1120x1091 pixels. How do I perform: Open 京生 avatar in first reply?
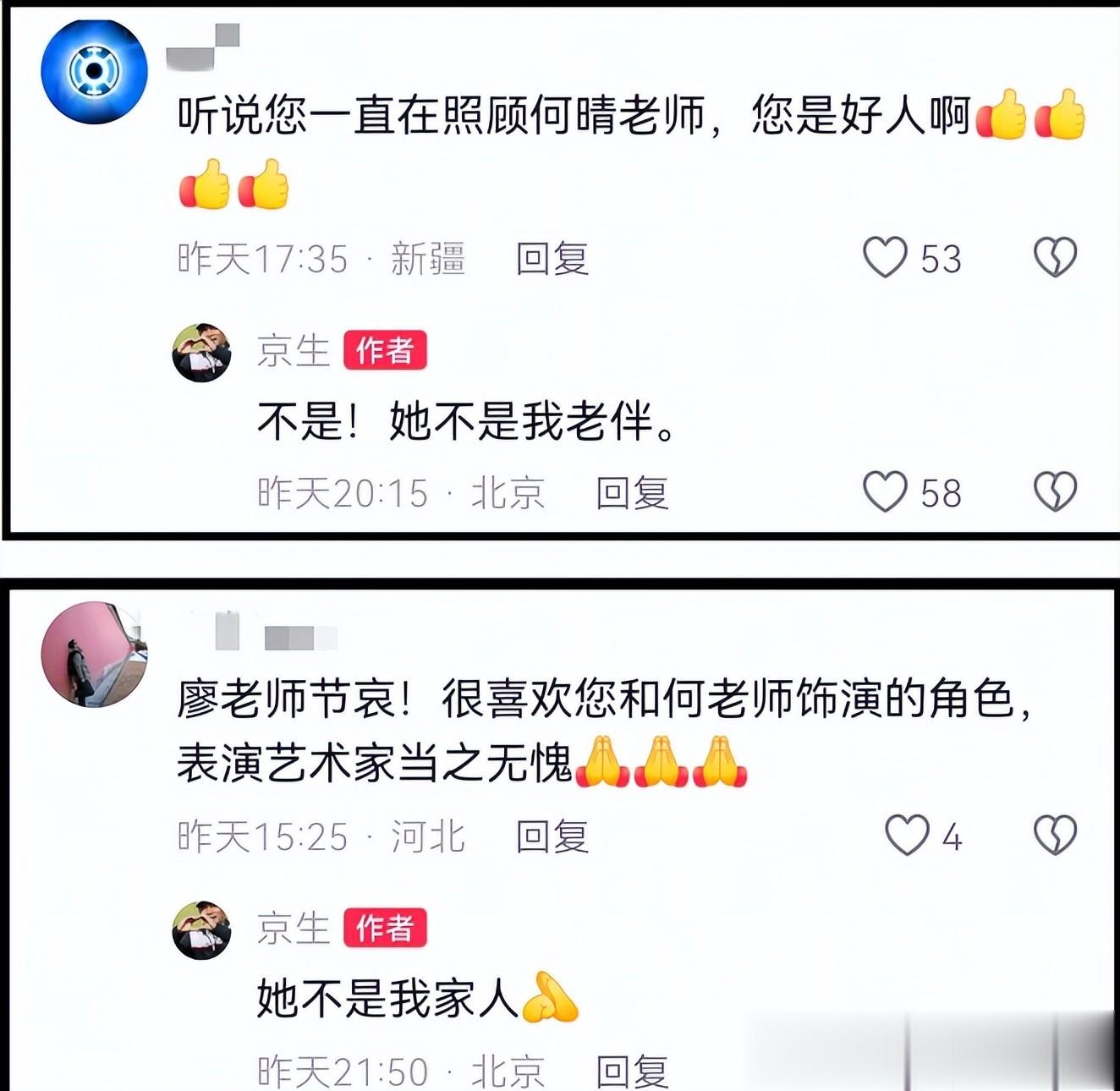201,353
